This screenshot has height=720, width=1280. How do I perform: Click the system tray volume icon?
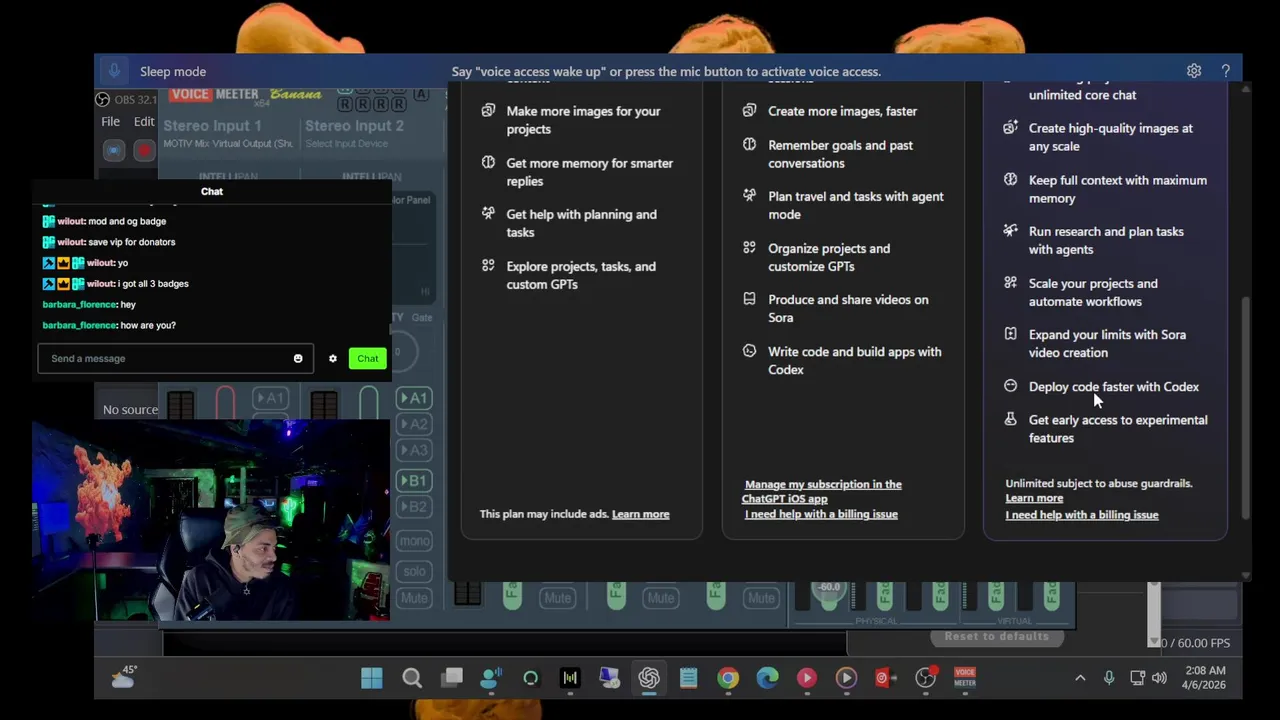point(1159,678)
